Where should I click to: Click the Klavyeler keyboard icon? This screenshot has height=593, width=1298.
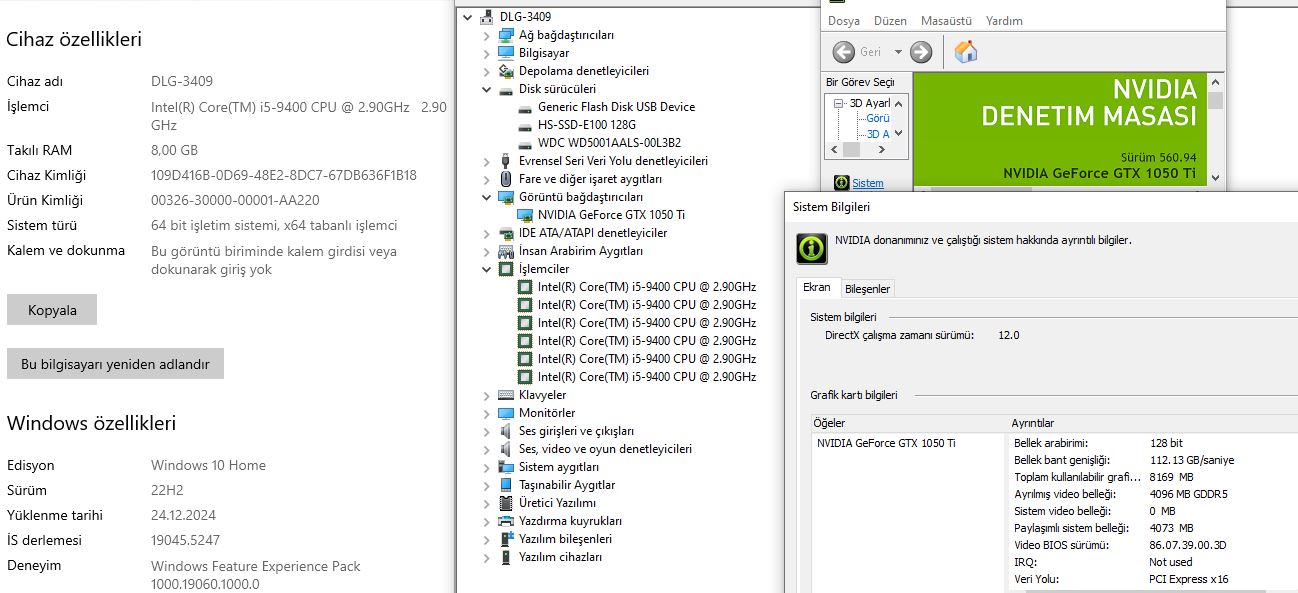tap(506, 395)
